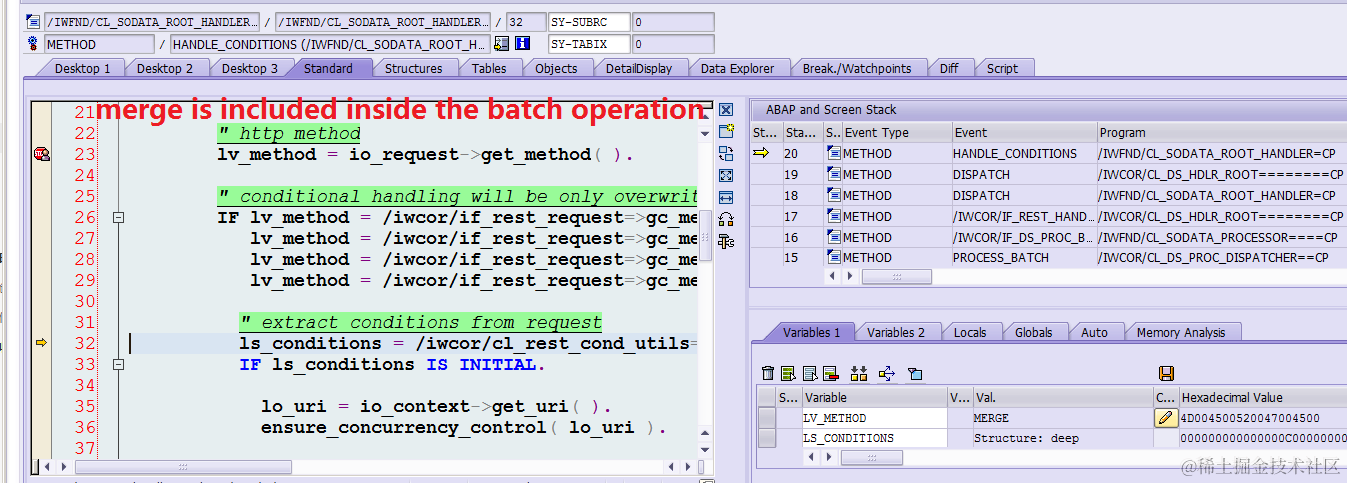Click the tool settings wrench icon
This screenshot has width=1347, height=483.
[x=727, y=241]
